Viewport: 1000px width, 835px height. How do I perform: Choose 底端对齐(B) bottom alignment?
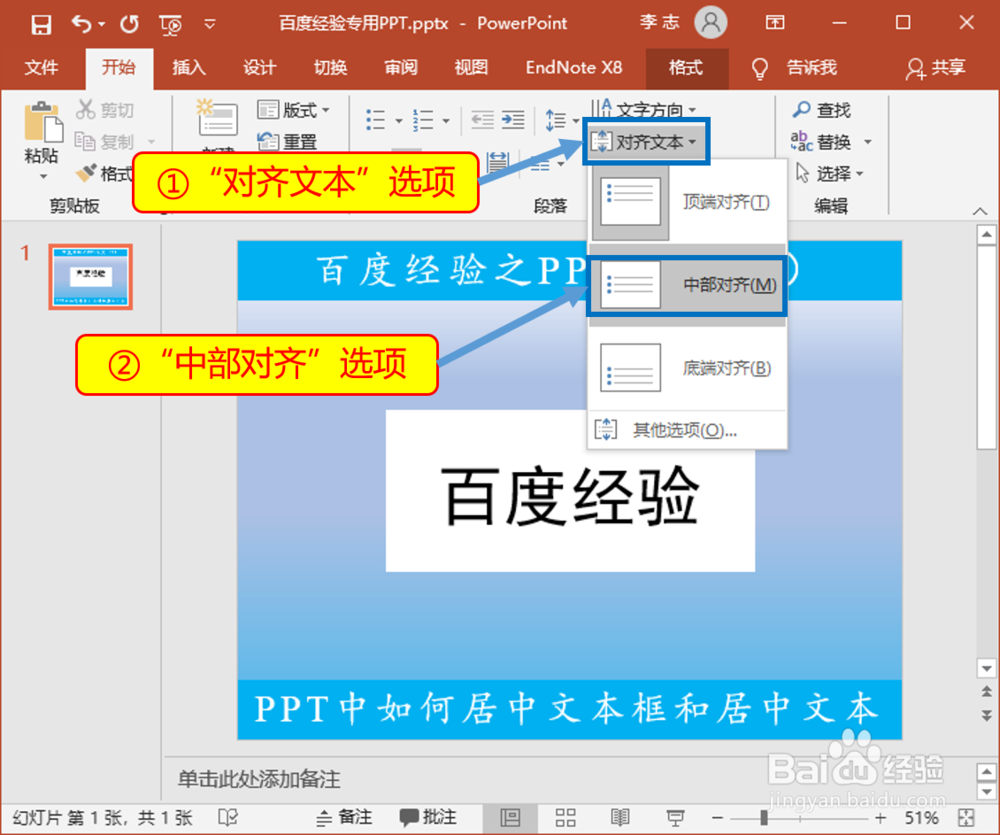point(688,368)
